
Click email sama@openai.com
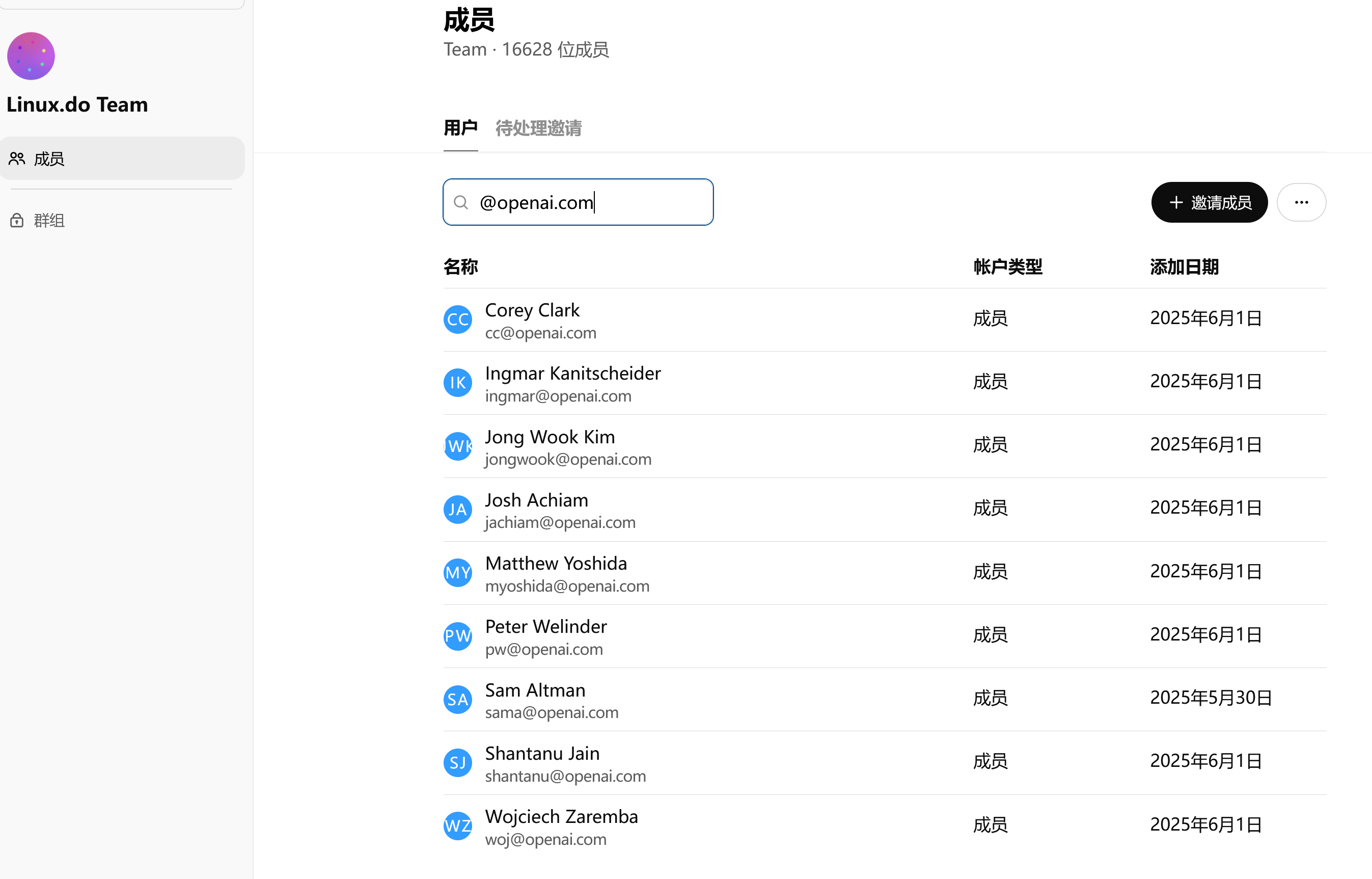click(x=552, y=713)
